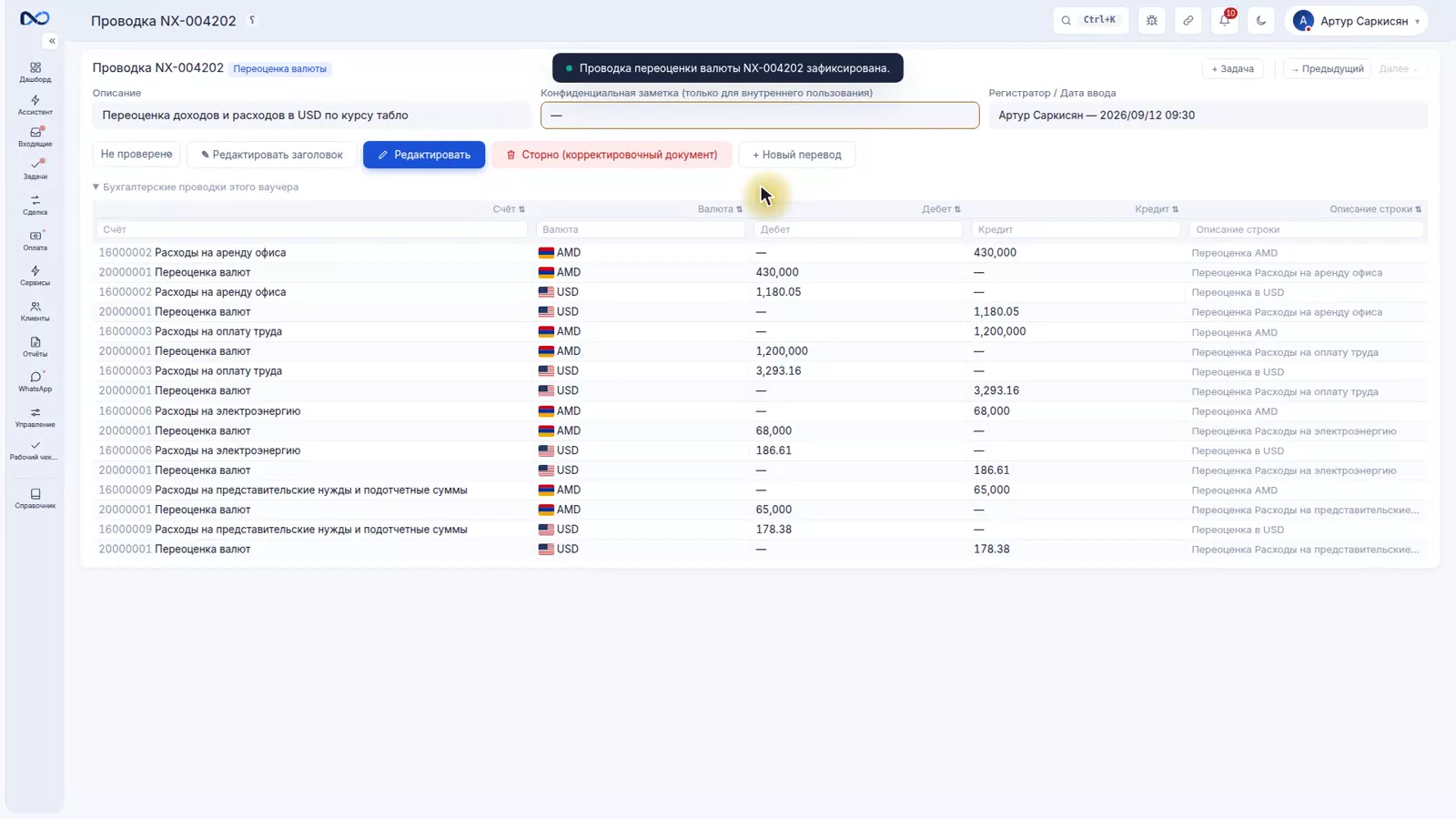The height and width of the screenshot is (819, 1456).
Task: Click credit value 178.38
Action: 991,550
